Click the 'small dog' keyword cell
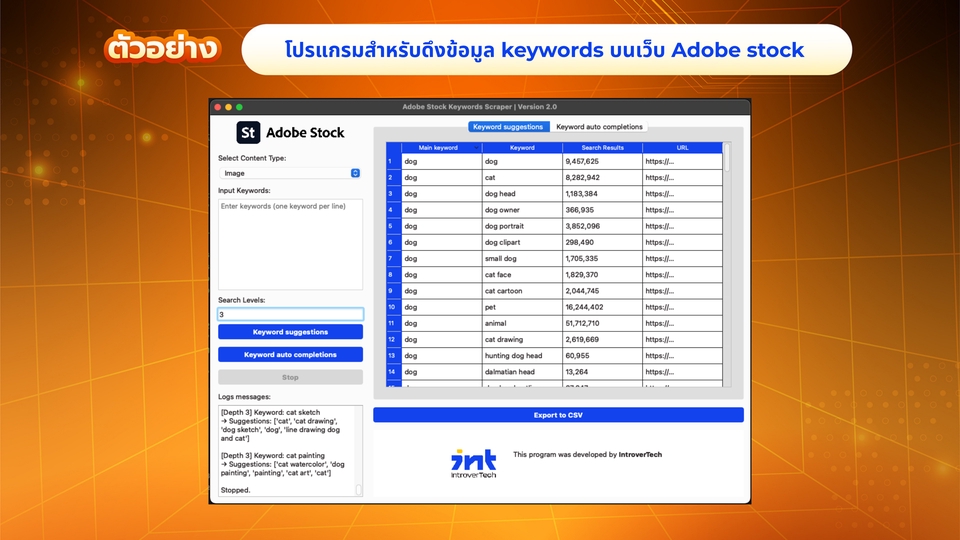Viewport: 960px width, 540px height. (x=522, y=259)
